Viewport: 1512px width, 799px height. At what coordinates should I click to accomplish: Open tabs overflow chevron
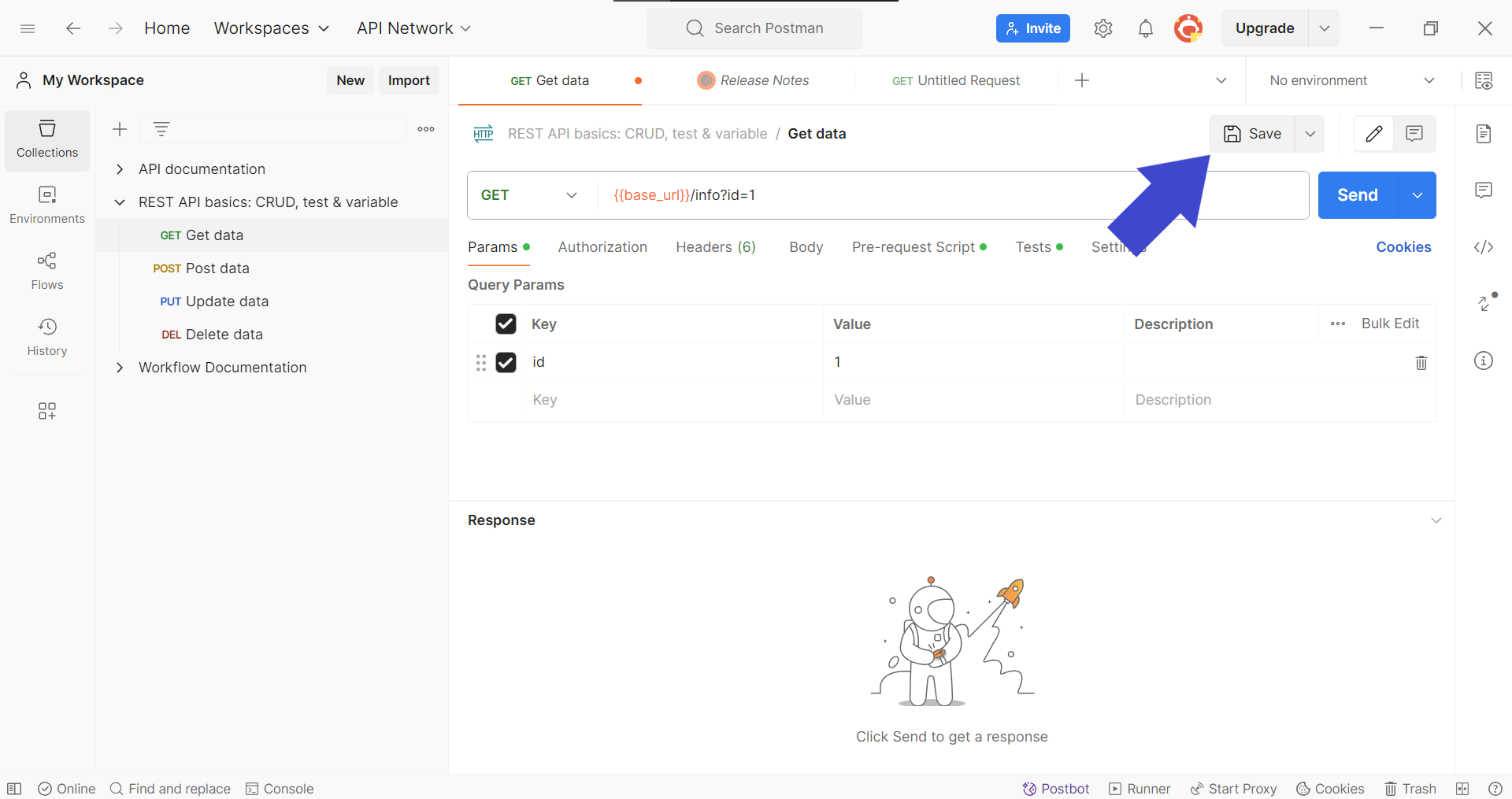(x=1221, y=80)
